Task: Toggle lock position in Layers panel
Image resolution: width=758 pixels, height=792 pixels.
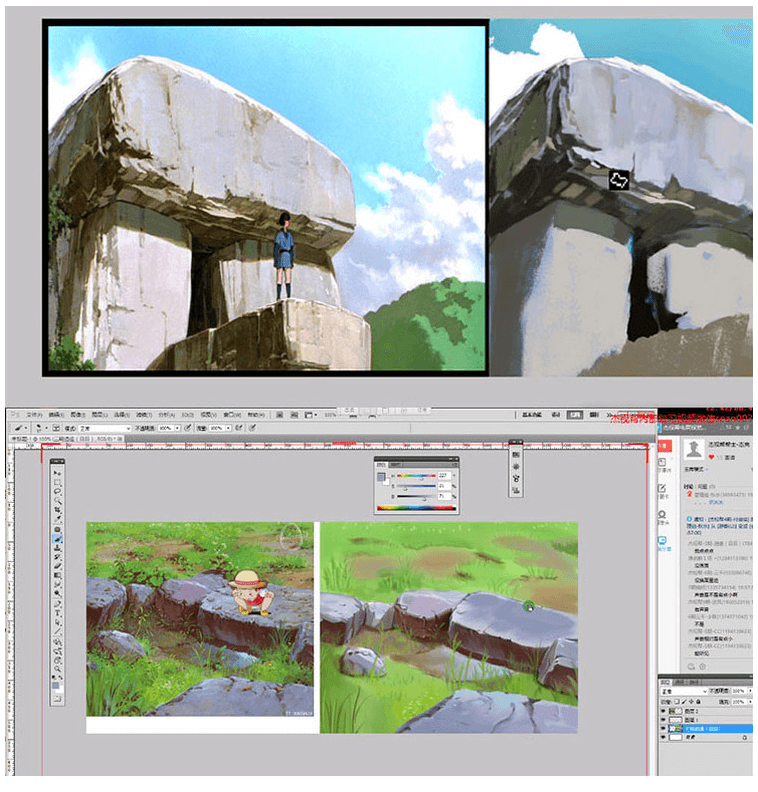Action: (x=691, y=702)
